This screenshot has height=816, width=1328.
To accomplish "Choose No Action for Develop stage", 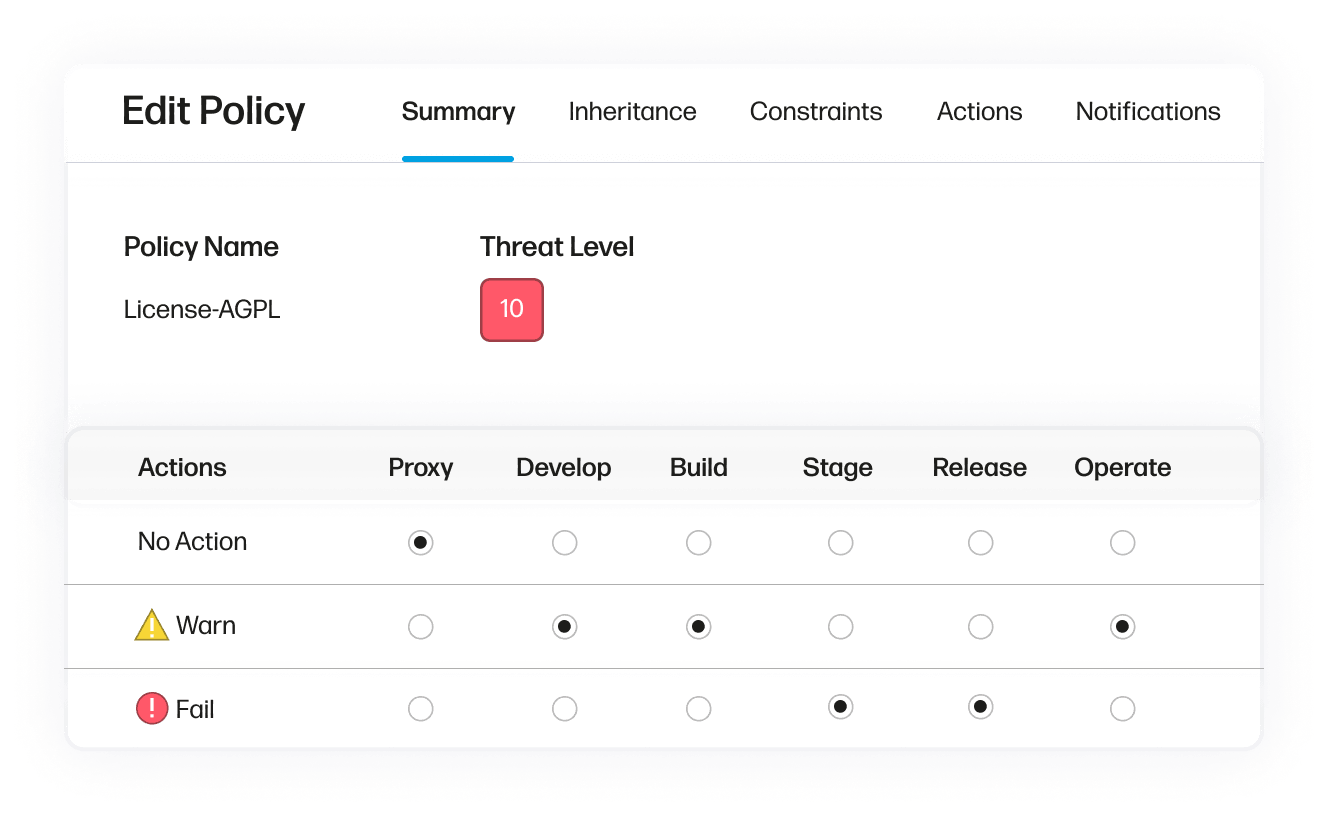I will click(565, 543).
